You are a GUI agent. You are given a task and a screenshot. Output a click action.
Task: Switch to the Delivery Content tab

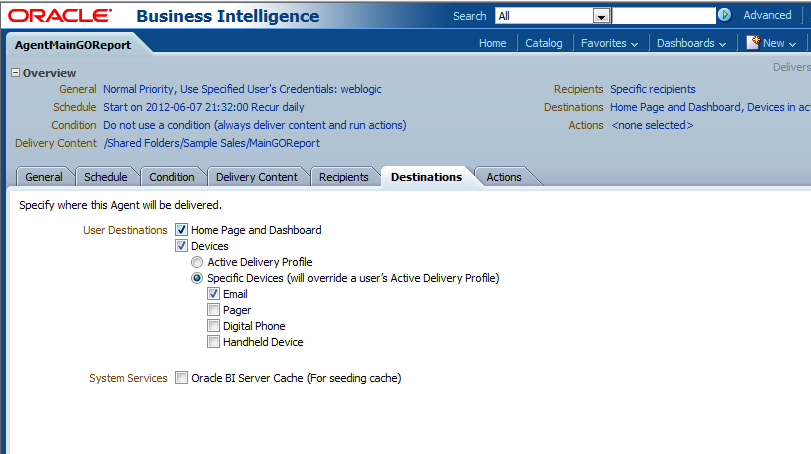tap(257, 177)
